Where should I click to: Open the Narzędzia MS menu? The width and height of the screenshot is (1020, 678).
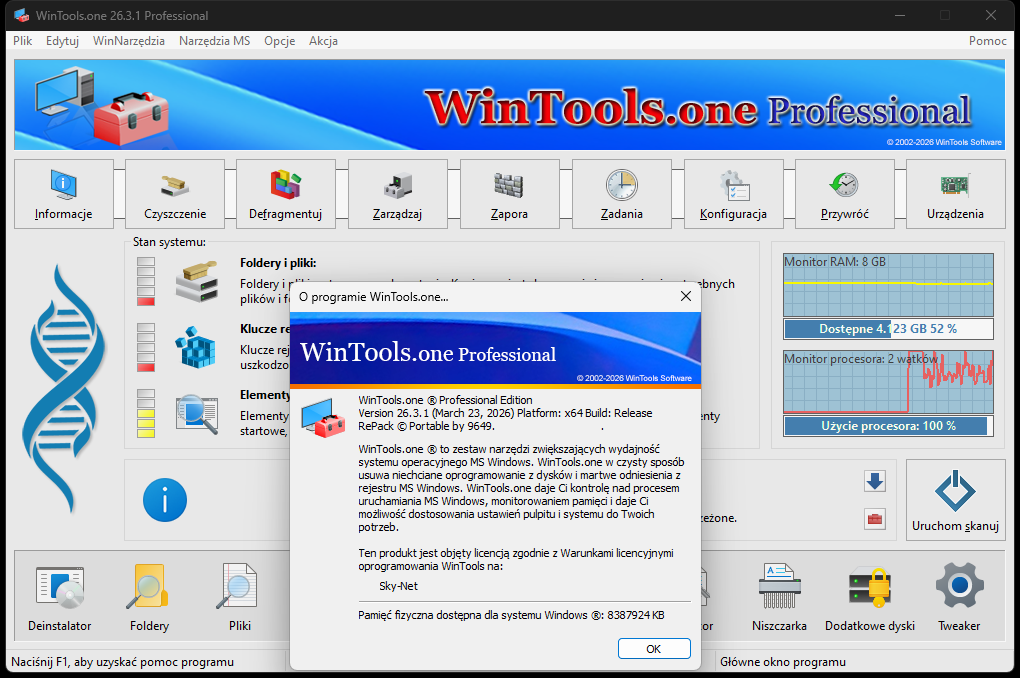[x=215, y=40]
